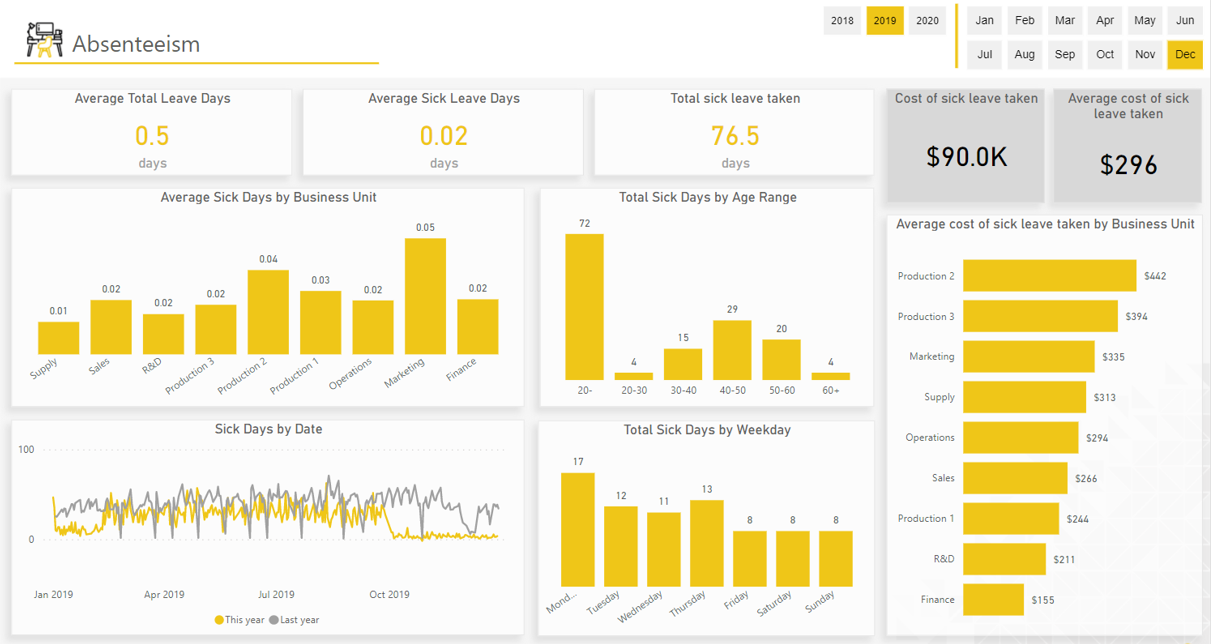Click the Total sick leave taken card

coord(735,133)
